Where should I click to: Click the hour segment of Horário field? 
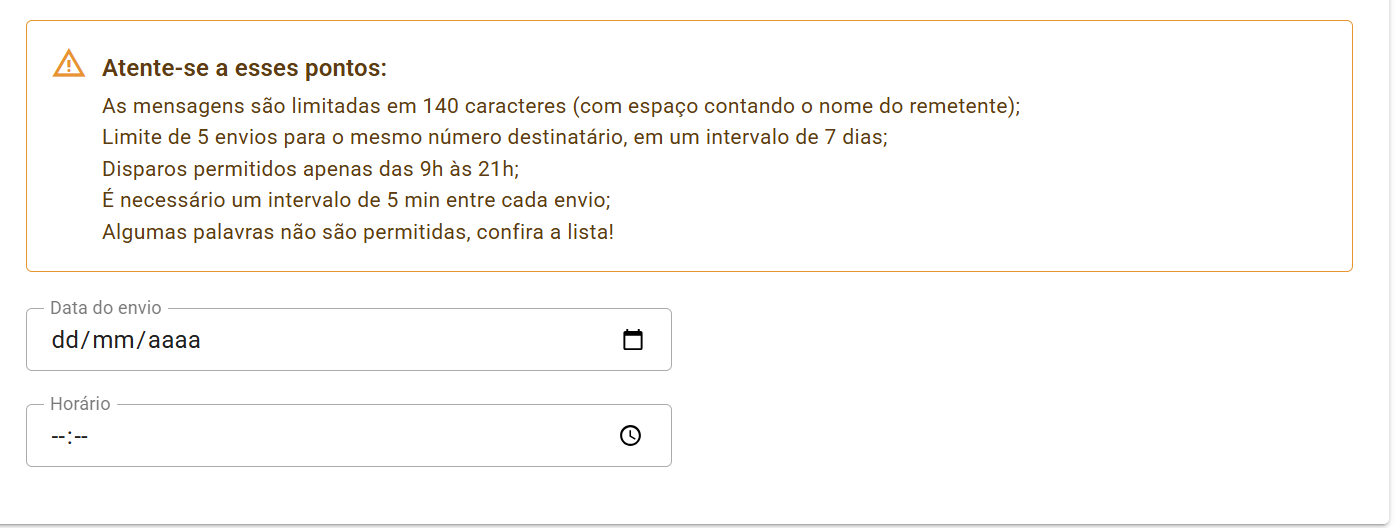[58, 436]
